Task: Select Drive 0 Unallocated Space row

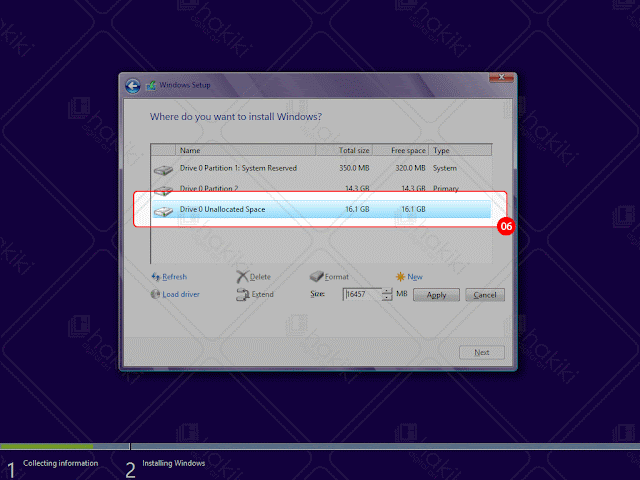Action: (322, 209)
